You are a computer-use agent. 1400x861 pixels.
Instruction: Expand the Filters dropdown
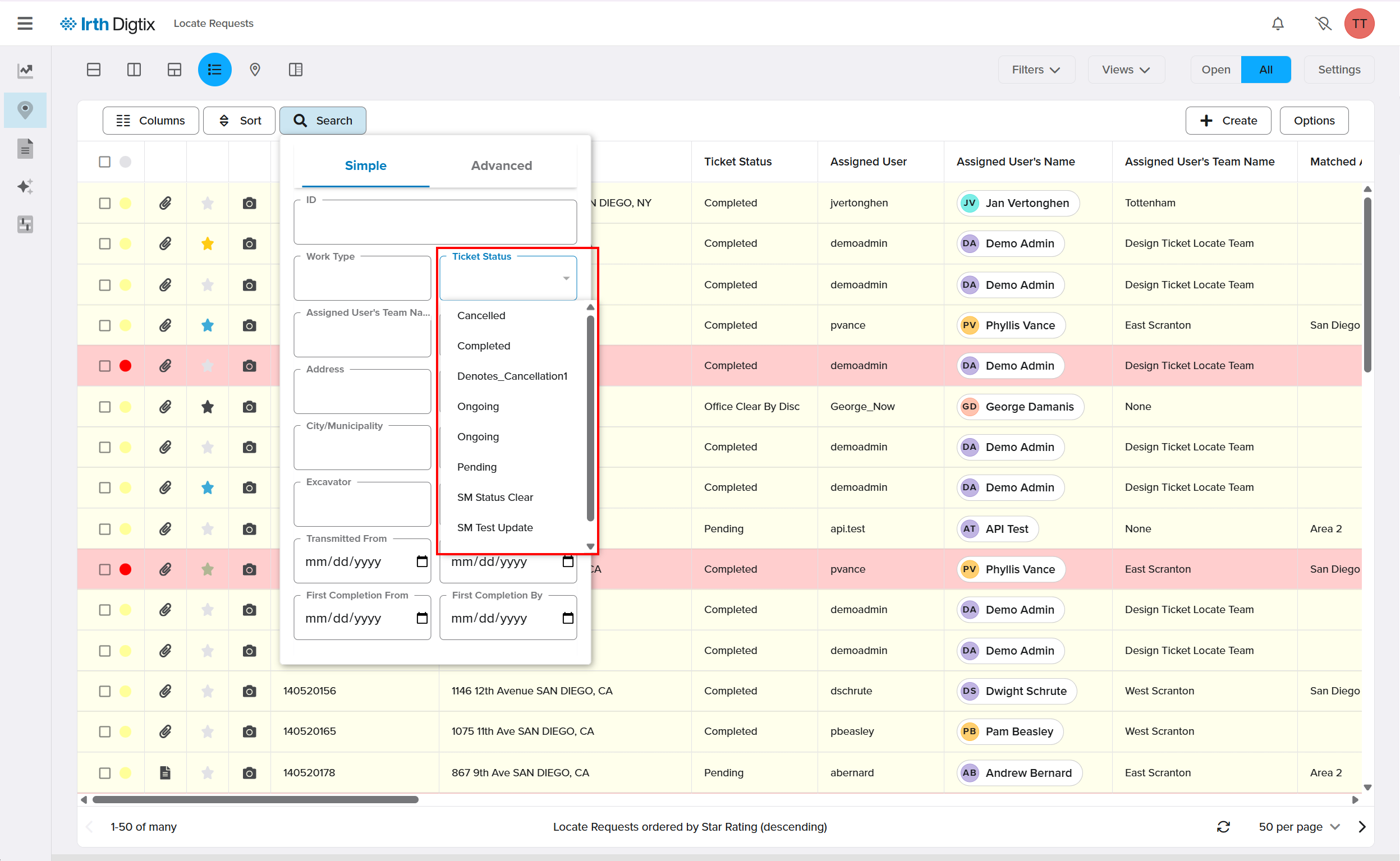point(1036,70)
